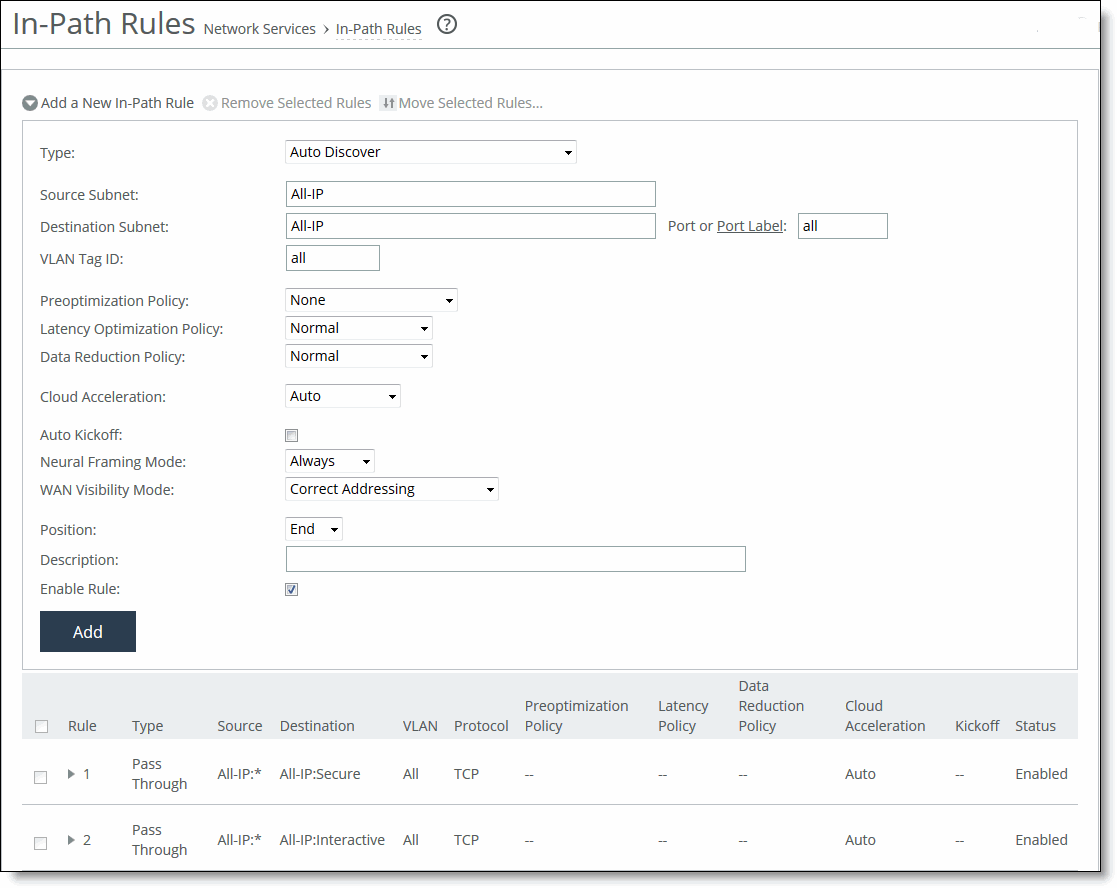Enable the Auto Kickoff checkbox
The image size is (1117, 888).
[291, 435]
